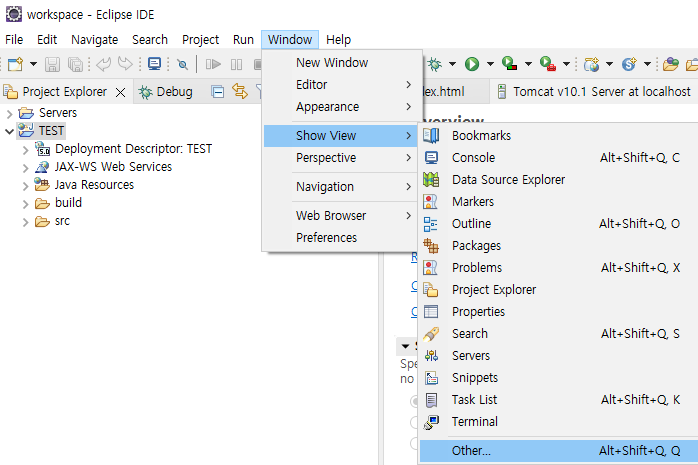698x465 pixels.
Task: Expand the Java Resources node
Action: coord(26,186)
